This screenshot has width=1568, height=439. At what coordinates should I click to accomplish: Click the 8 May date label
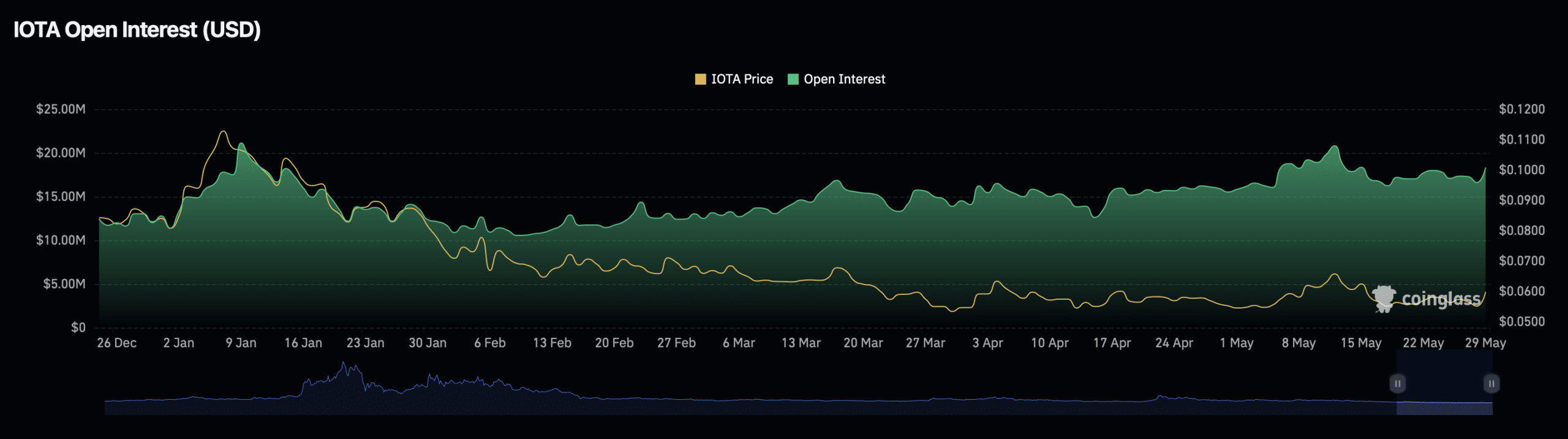[1298, 343]
